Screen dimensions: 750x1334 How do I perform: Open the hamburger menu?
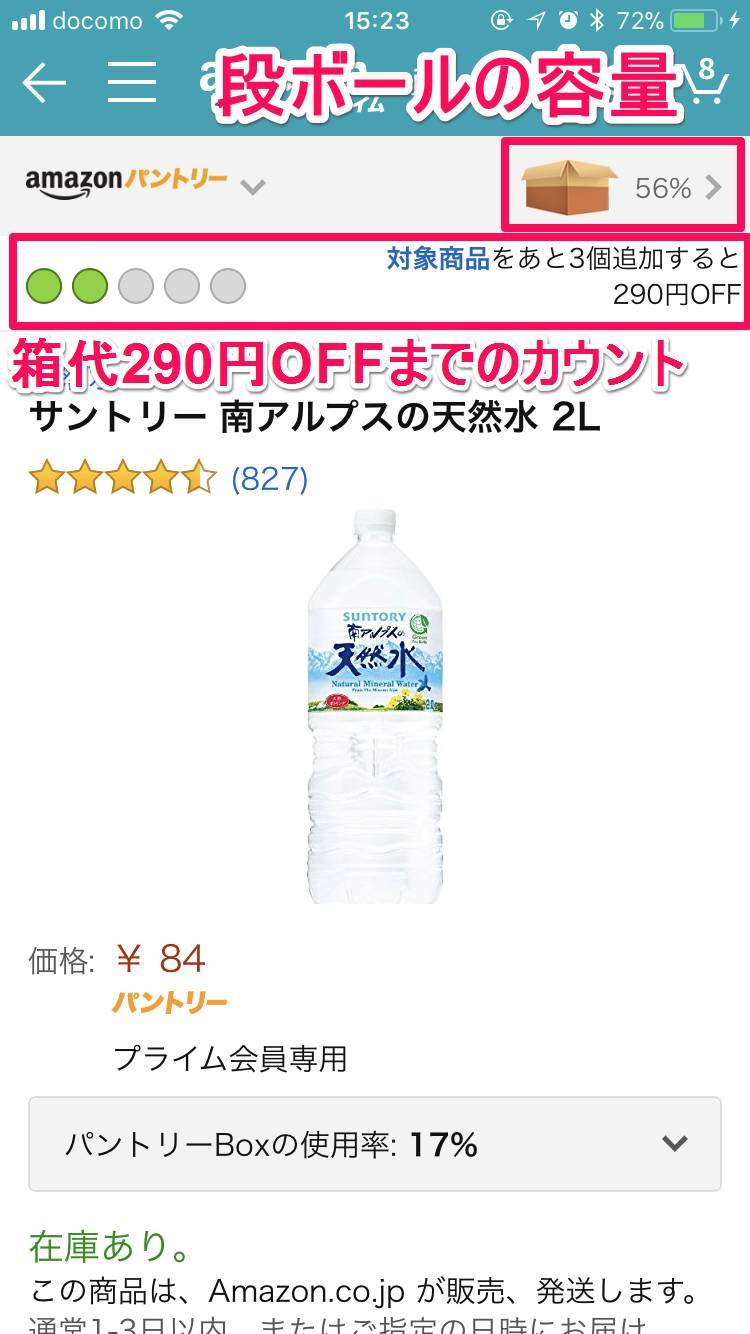pos(132,83)
